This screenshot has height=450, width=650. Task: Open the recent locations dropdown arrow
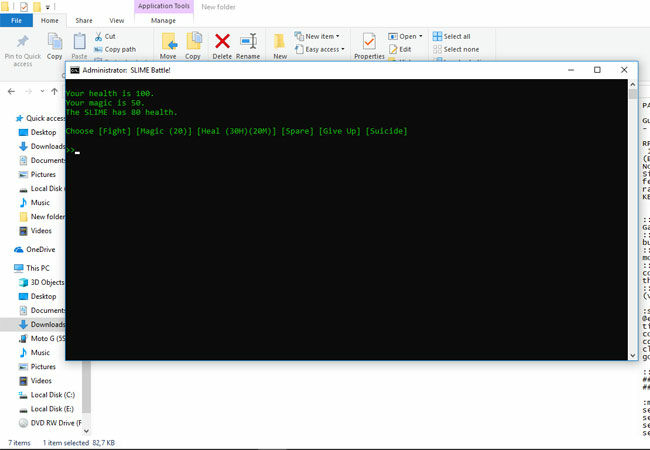pos(42,92)
